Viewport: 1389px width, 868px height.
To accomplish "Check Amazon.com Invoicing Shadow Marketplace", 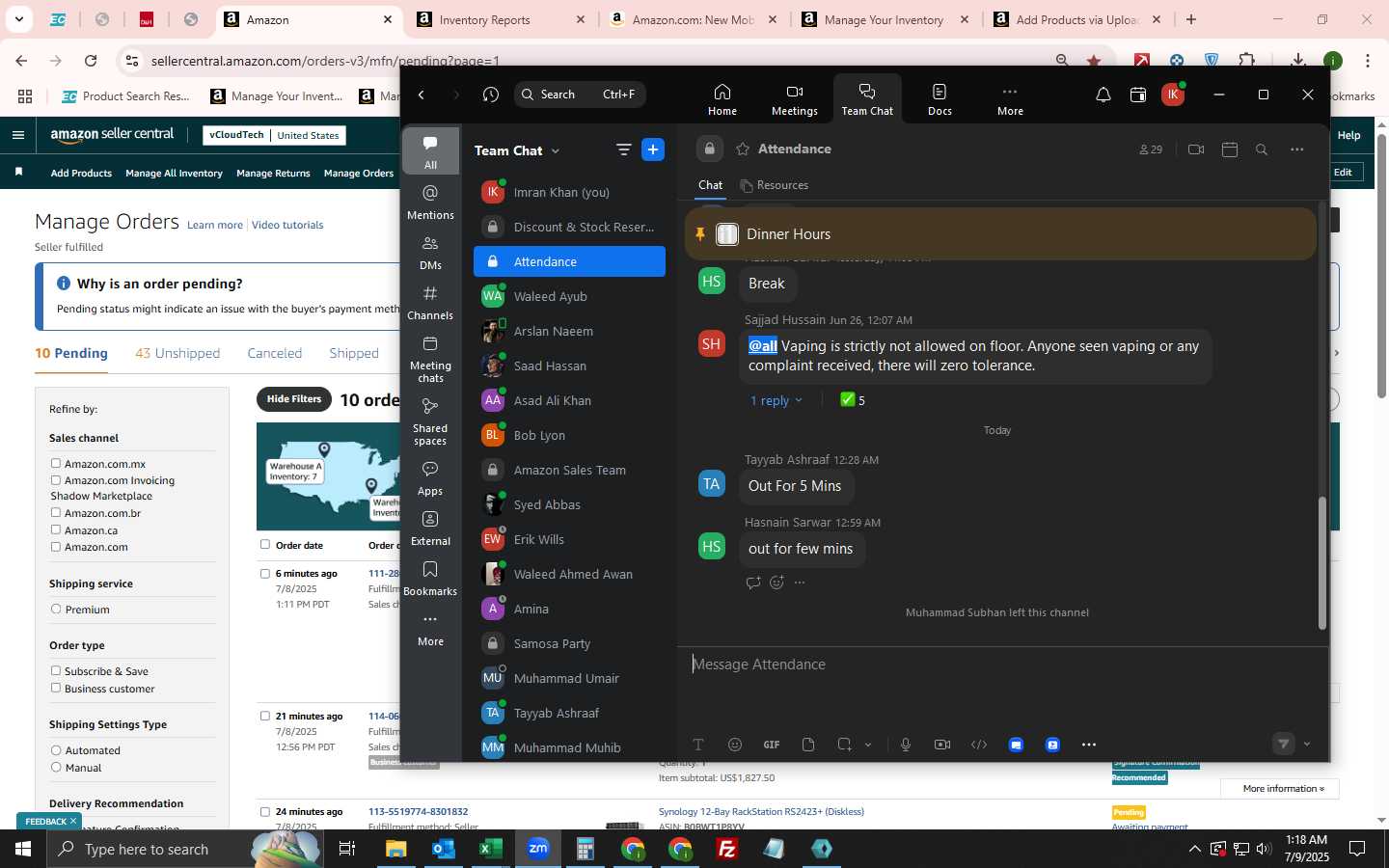I will pos(56,480).
